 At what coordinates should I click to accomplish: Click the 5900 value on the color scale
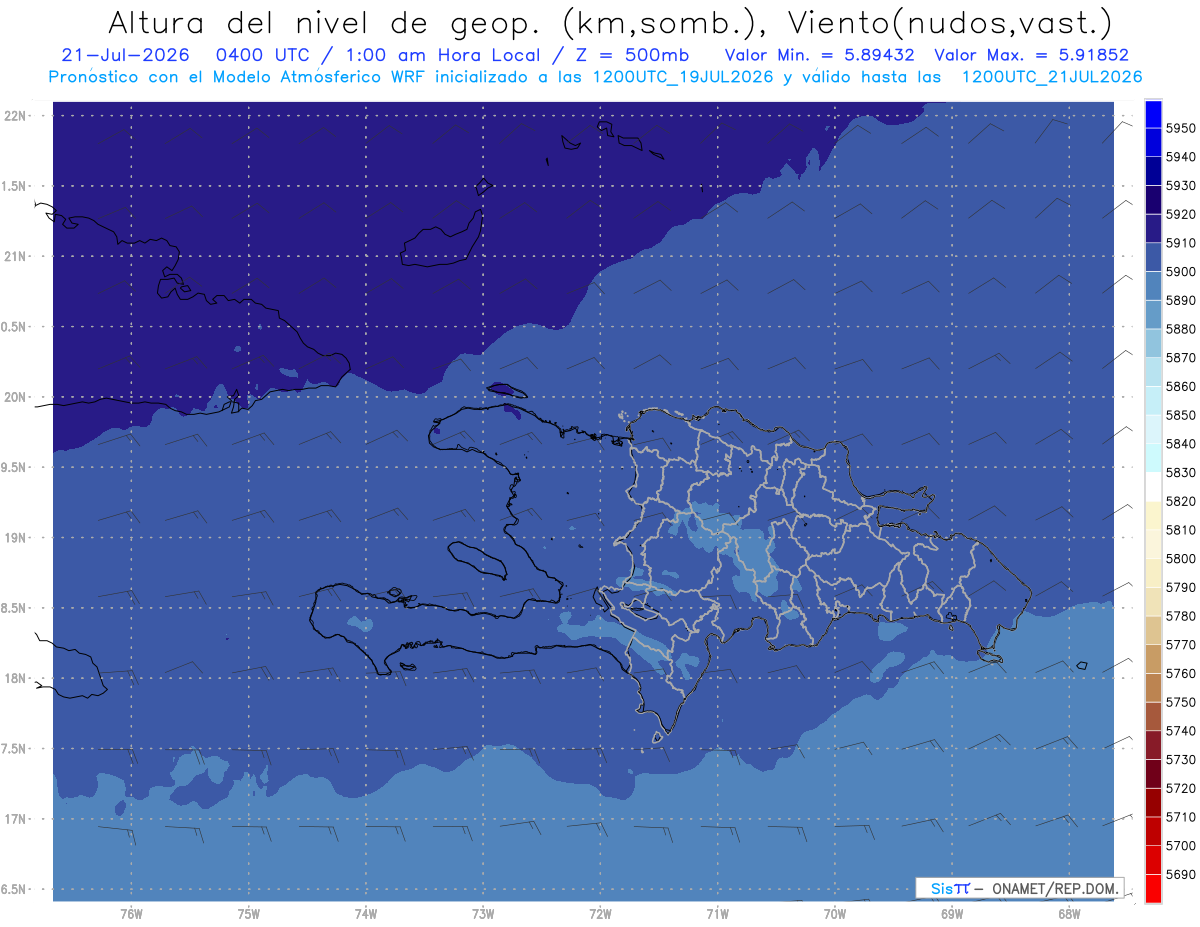point(1180,272)
